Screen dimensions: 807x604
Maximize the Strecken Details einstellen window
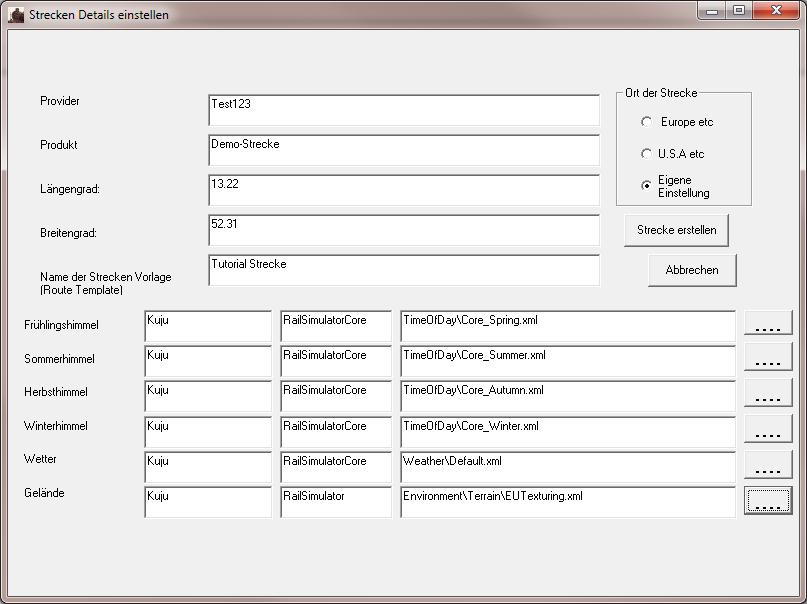tap(739, 11)
